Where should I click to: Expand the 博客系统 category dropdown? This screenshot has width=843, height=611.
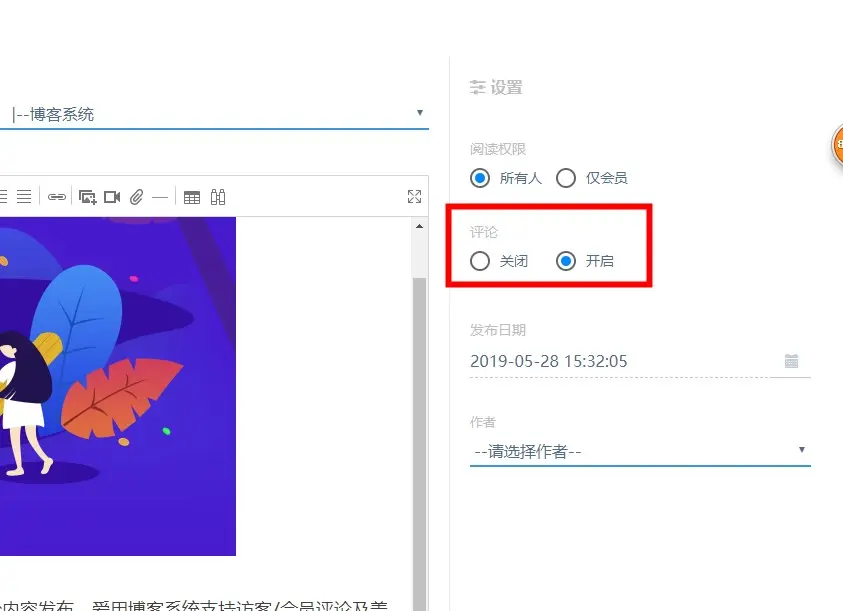click(x=215, y=114)
